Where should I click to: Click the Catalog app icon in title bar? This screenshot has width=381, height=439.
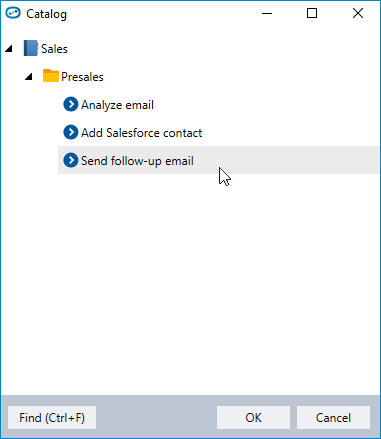[13, 13]
